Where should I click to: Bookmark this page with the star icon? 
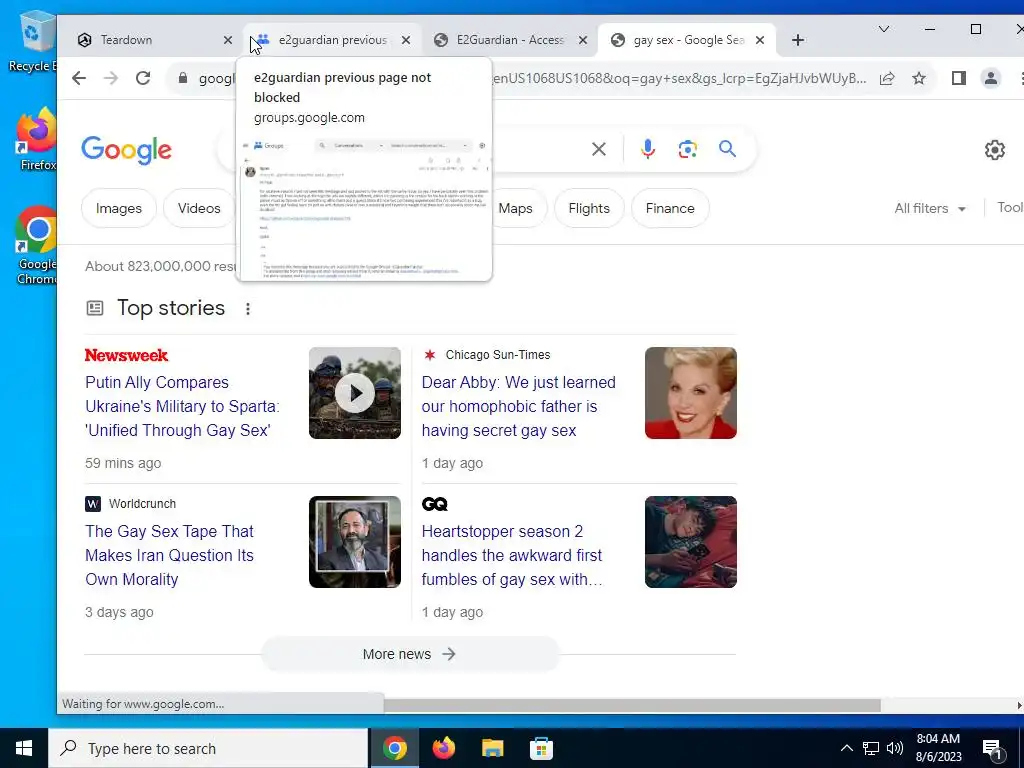[x=919, y=78]
